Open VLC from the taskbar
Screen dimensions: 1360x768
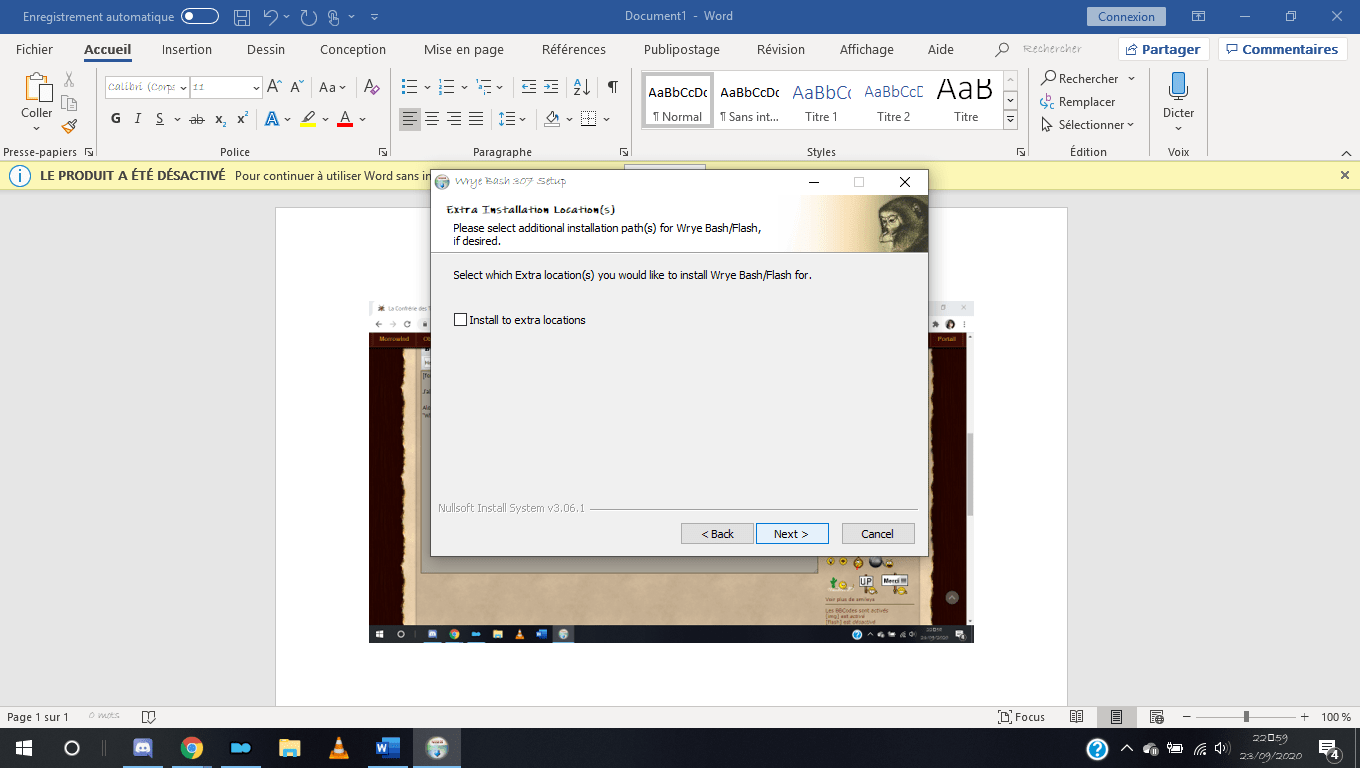click(339, 748)
